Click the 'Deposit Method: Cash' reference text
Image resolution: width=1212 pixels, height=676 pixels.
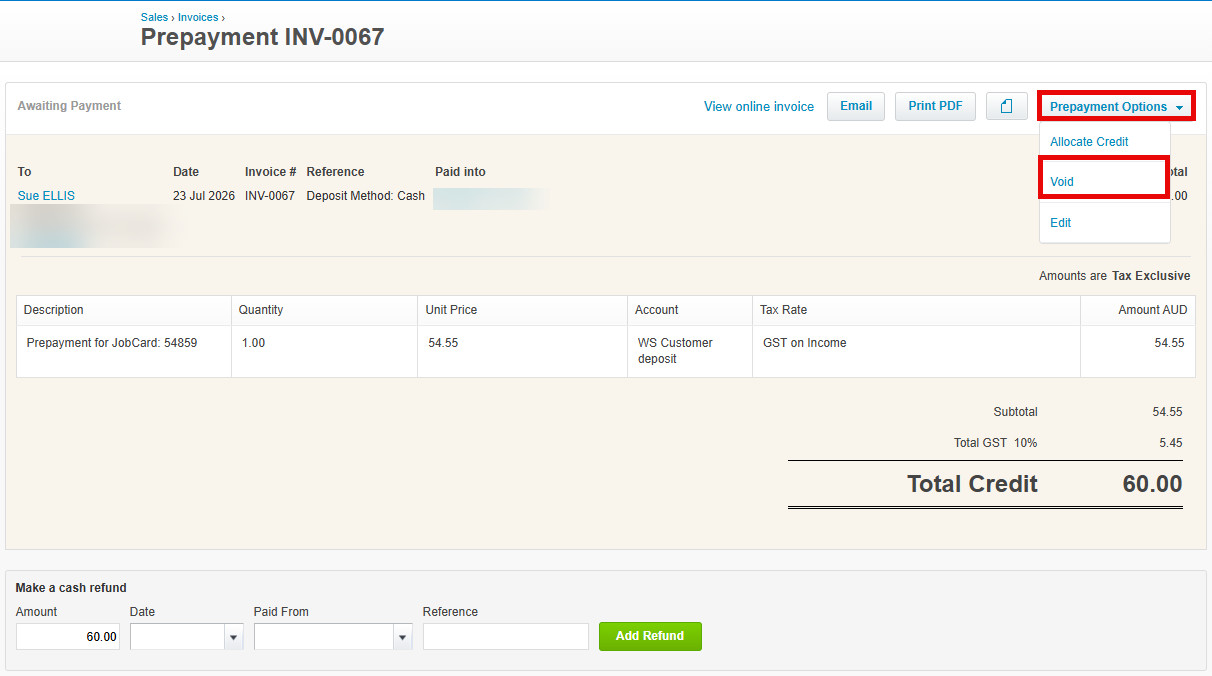365,196
